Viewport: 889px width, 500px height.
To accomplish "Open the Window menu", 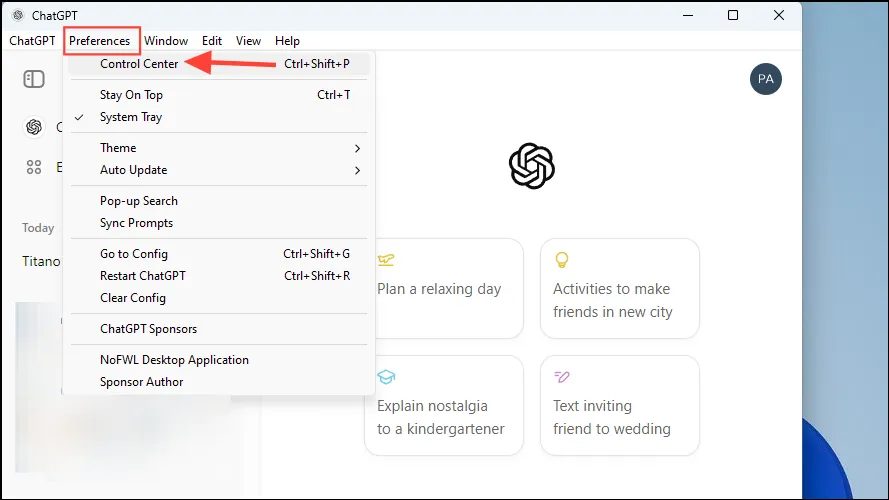I will [x=166, y=41].
